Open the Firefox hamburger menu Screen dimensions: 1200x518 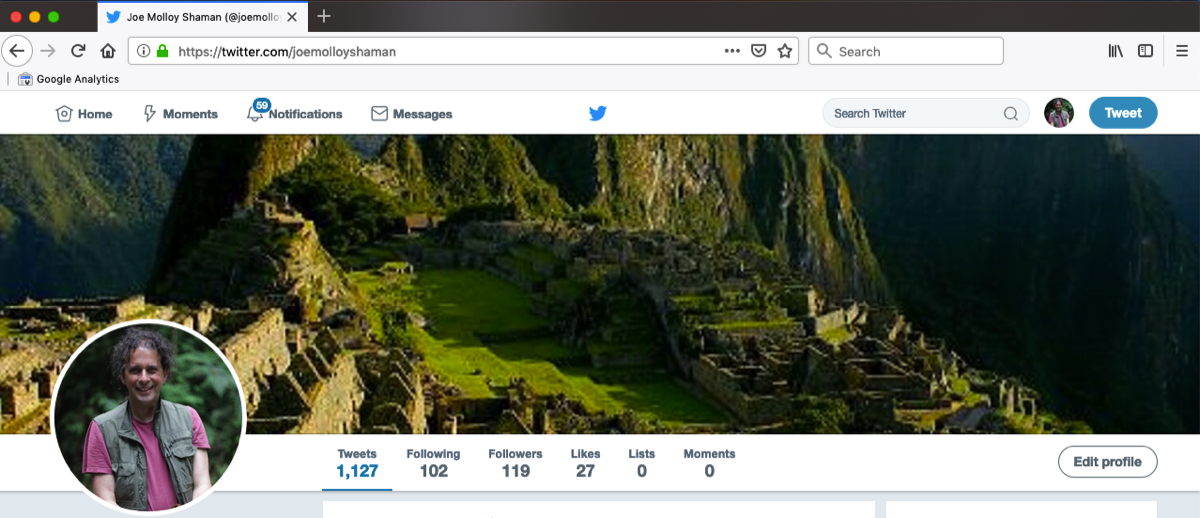(x=1182, y=51)
